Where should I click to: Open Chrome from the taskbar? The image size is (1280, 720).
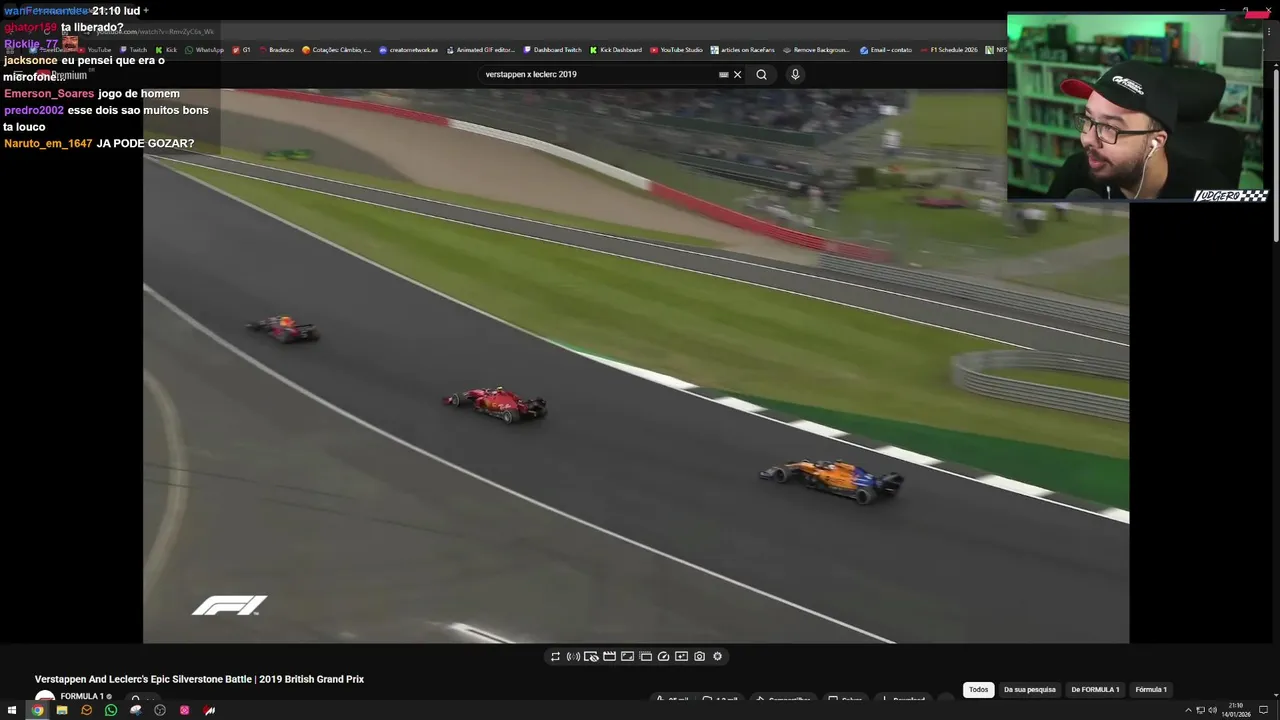click(37, 710)
